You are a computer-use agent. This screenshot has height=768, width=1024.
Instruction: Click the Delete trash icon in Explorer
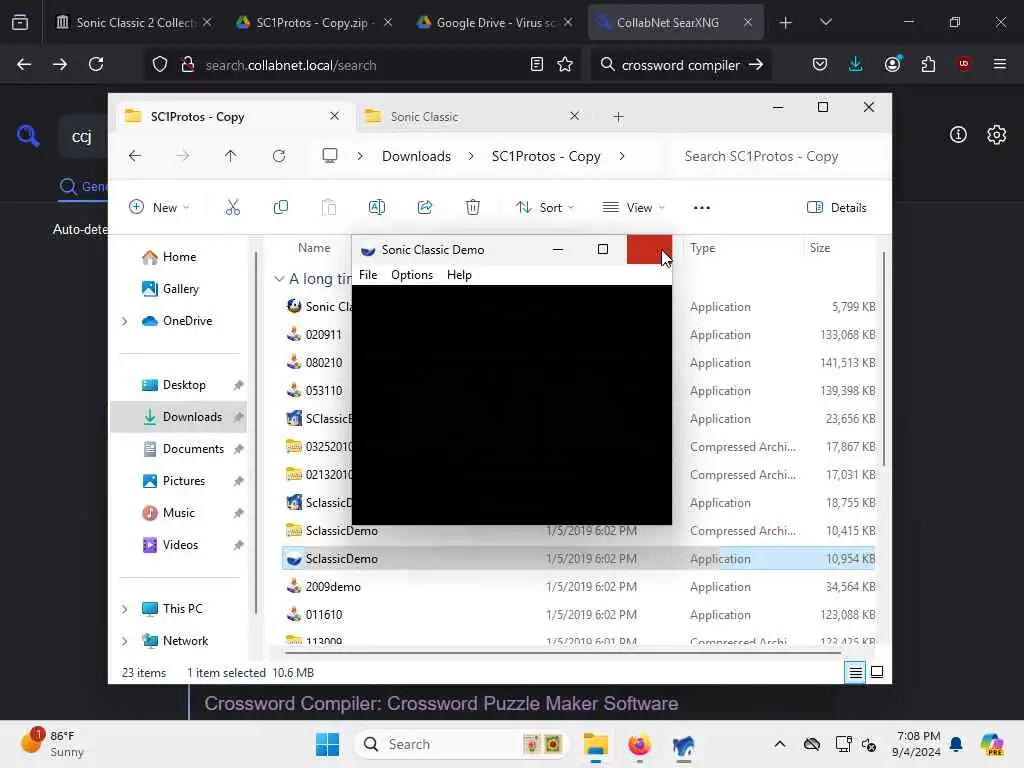473,208
